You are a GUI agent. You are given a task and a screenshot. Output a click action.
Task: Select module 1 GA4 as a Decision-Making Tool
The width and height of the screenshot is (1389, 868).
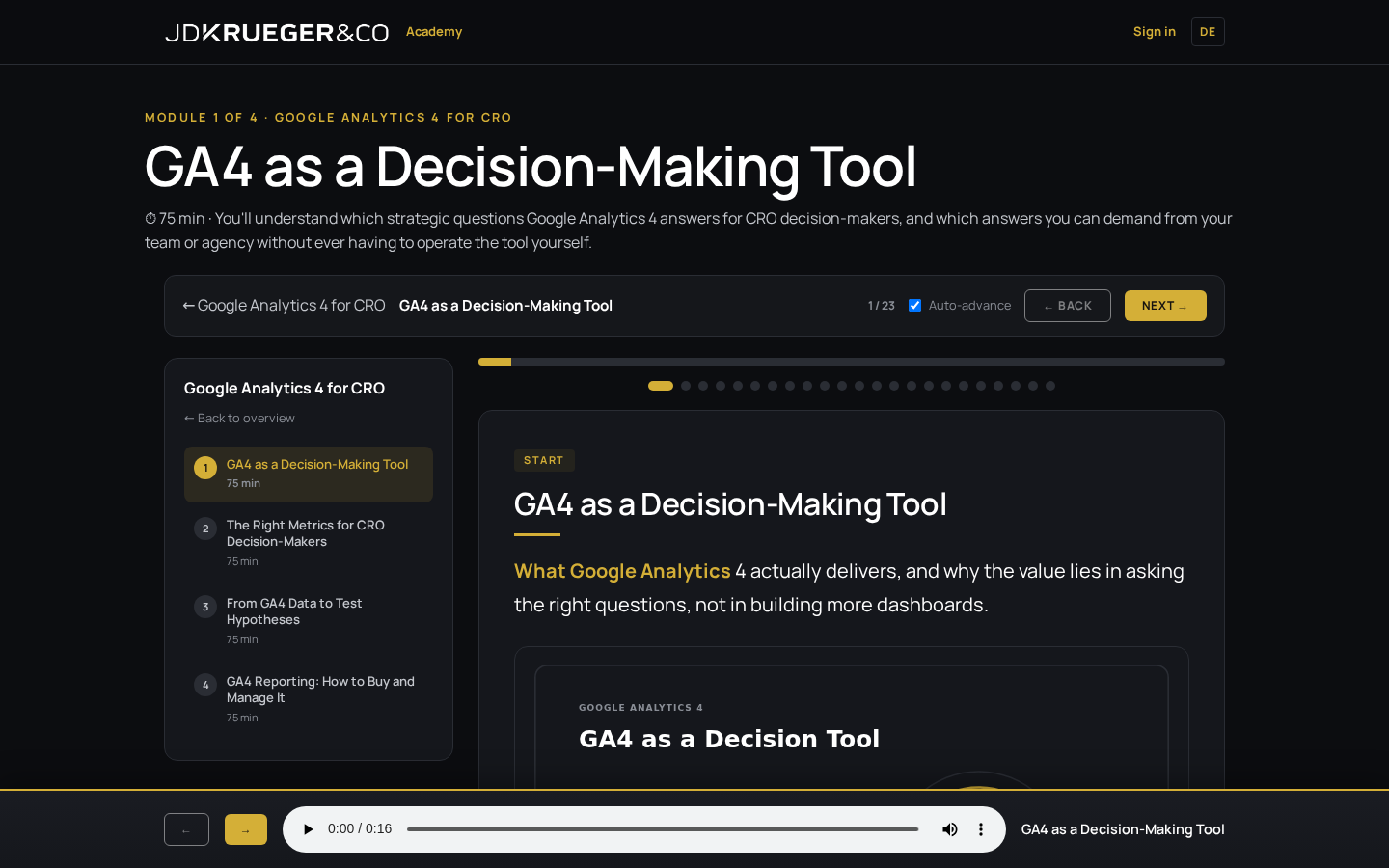pyautogui.click(x=309, y=474)
